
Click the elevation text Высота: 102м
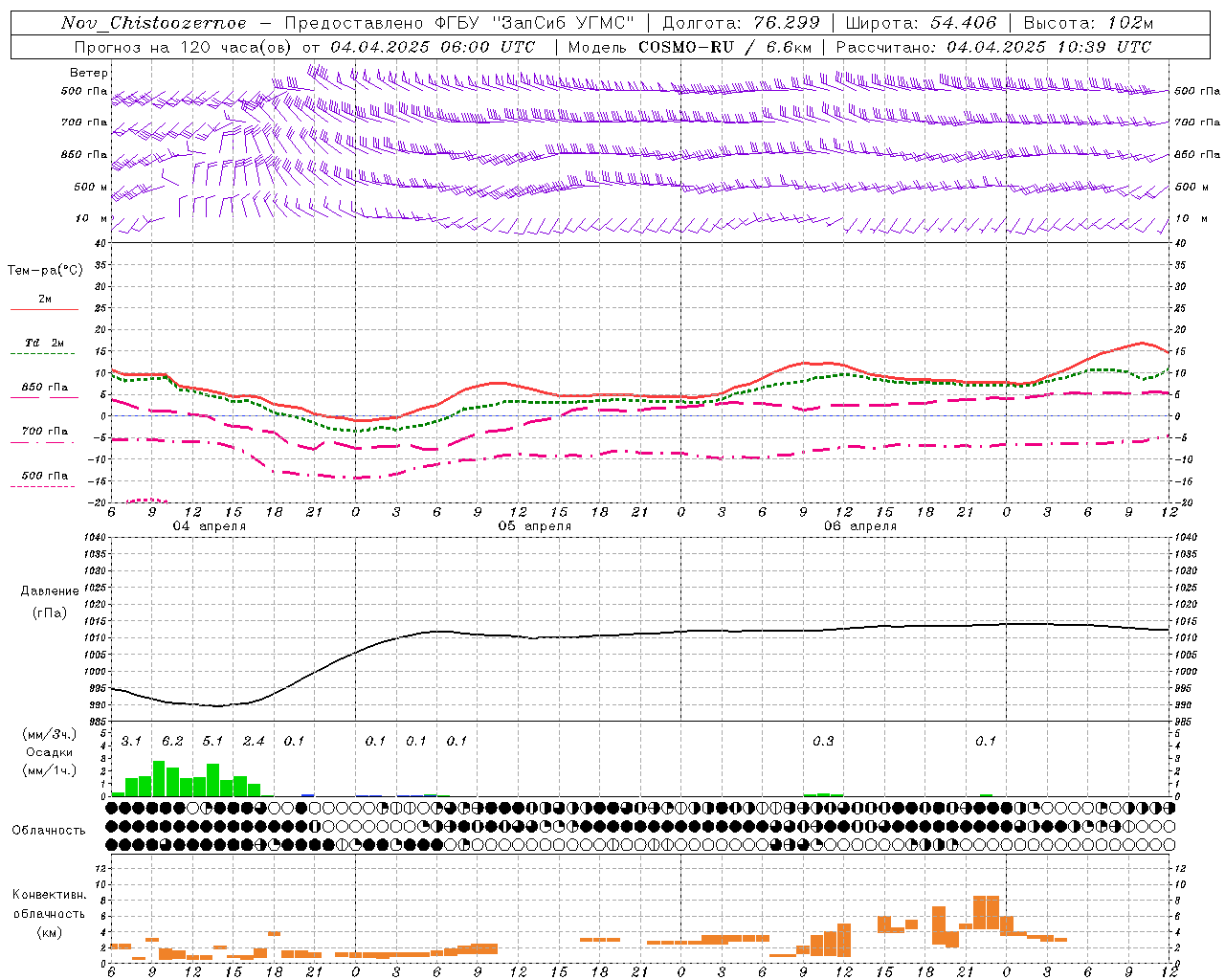click(1088, 23)
